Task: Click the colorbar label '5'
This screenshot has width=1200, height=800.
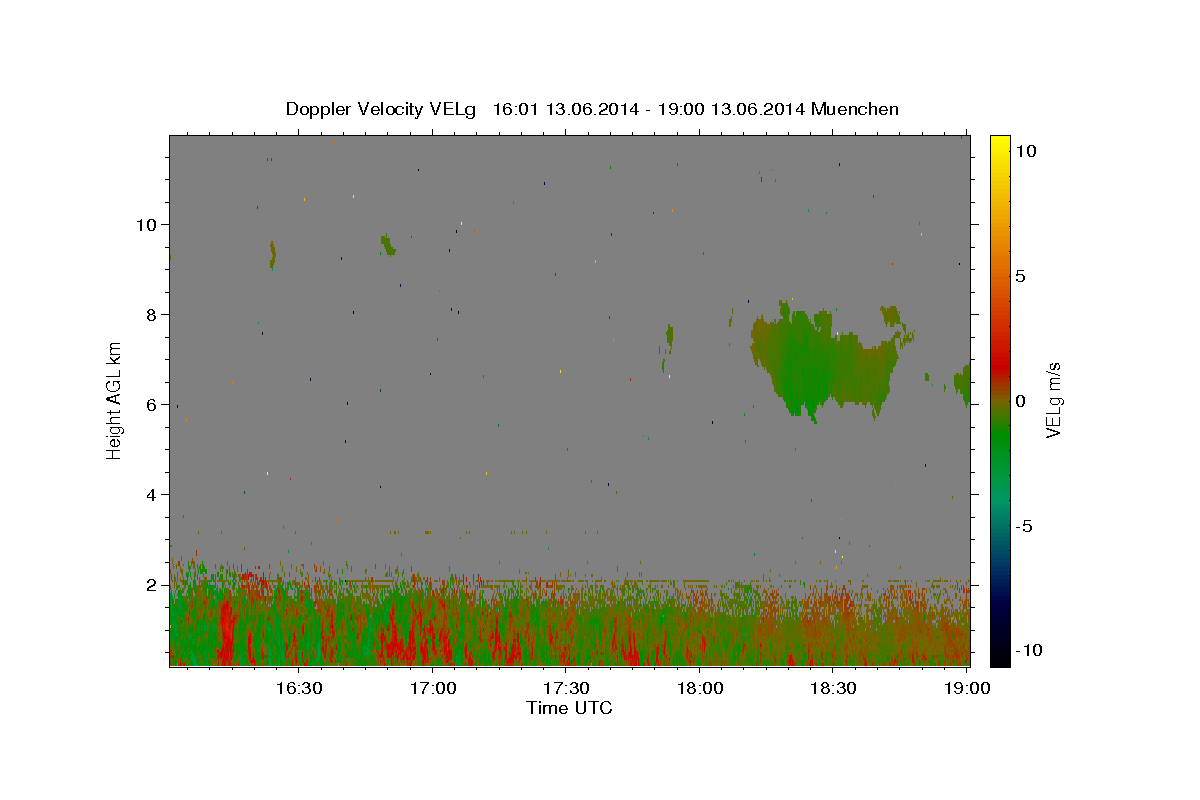Action: click(1020, 276)
